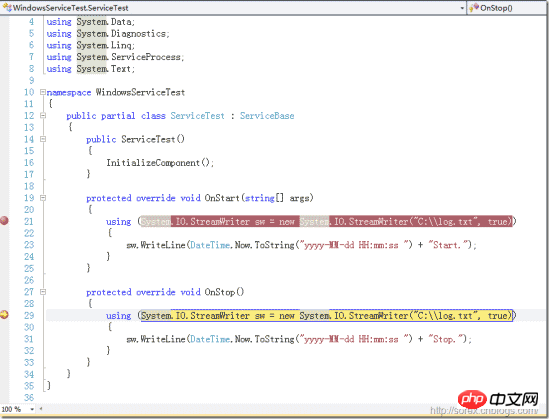This screenshot has height=419, width=549.
Task: Click the red breakpoint marker at line 21
Action: [x=4, y=221]
